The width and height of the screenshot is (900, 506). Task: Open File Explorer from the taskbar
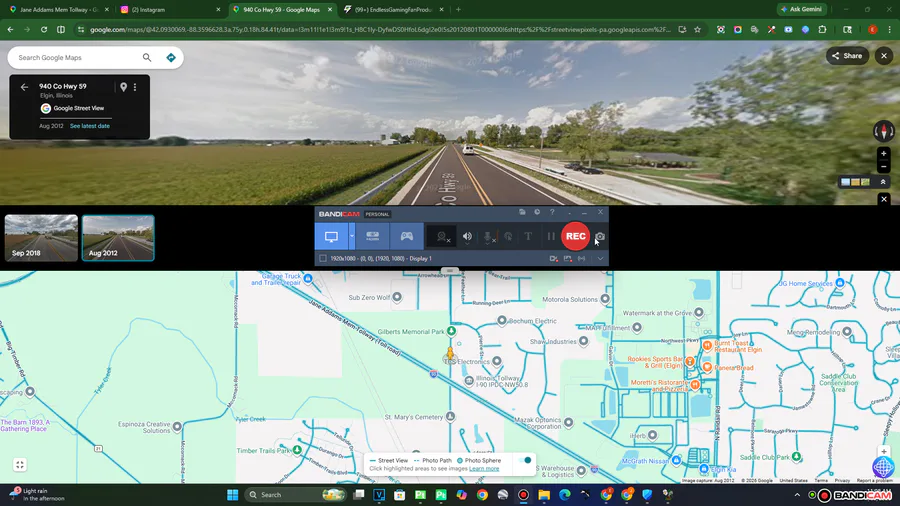(x=544, y=495)
